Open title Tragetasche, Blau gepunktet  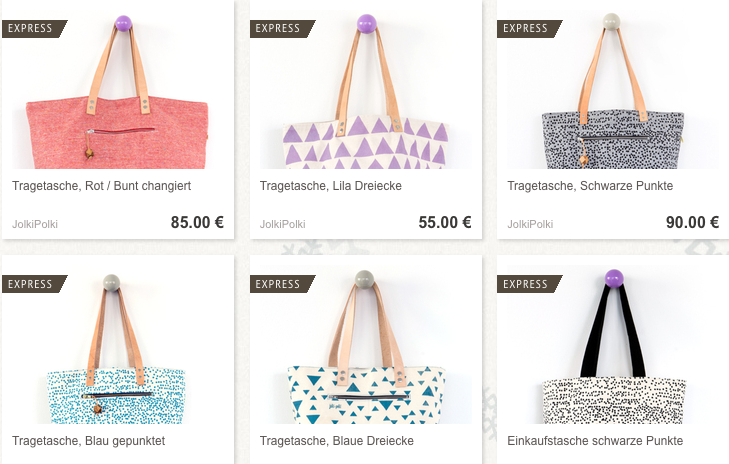point(88,441)
